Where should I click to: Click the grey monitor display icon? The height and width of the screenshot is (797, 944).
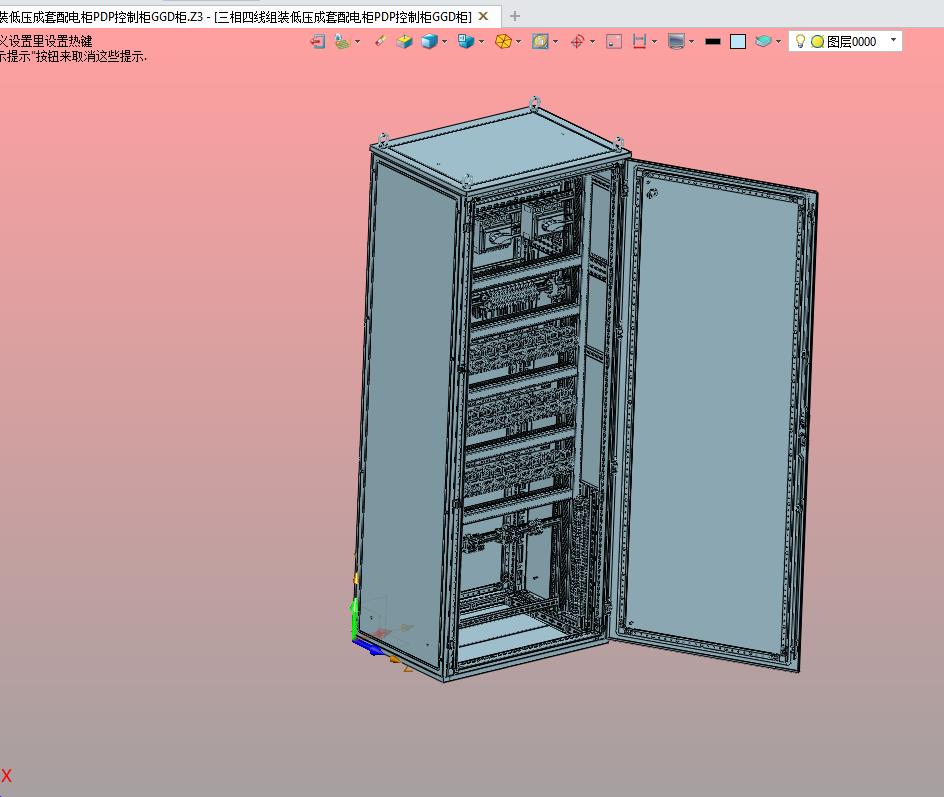pyautogui.click(x=676, y=42)
